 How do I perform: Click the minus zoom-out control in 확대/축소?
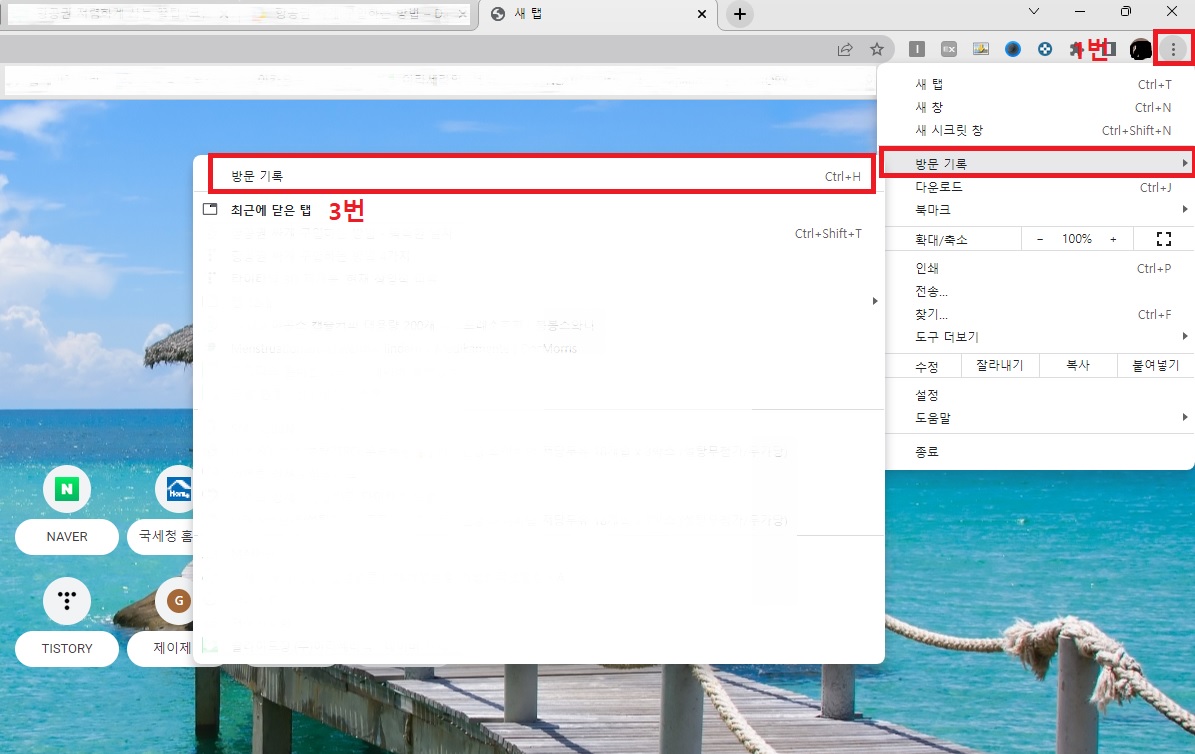(1040, 238)
